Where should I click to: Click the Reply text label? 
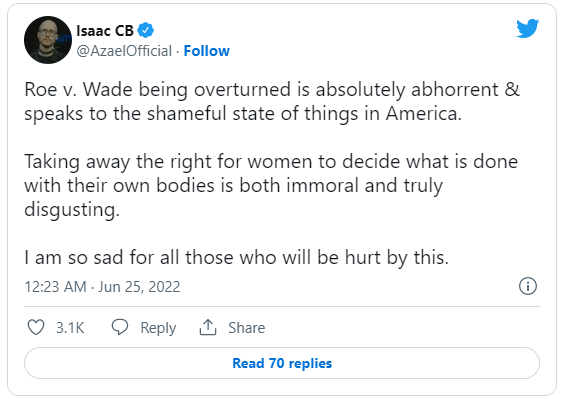coord(158,328)
